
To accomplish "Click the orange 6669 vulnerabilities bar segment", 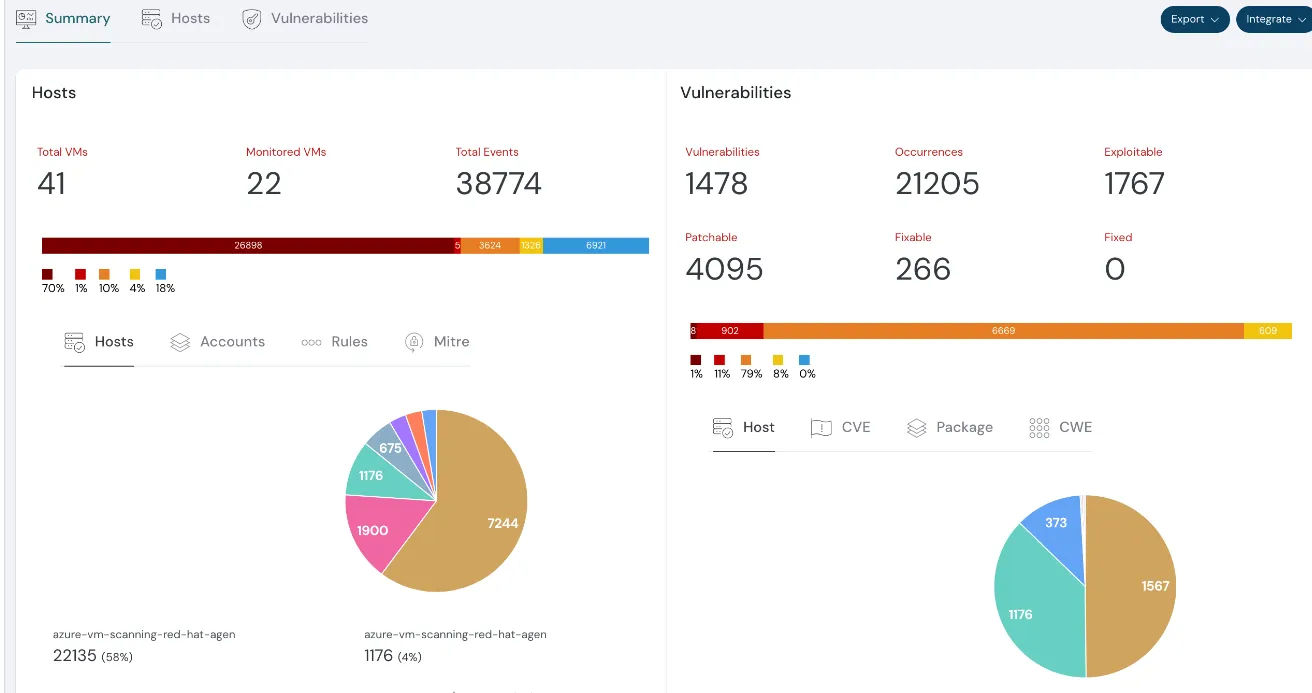I will point(1003,331).
